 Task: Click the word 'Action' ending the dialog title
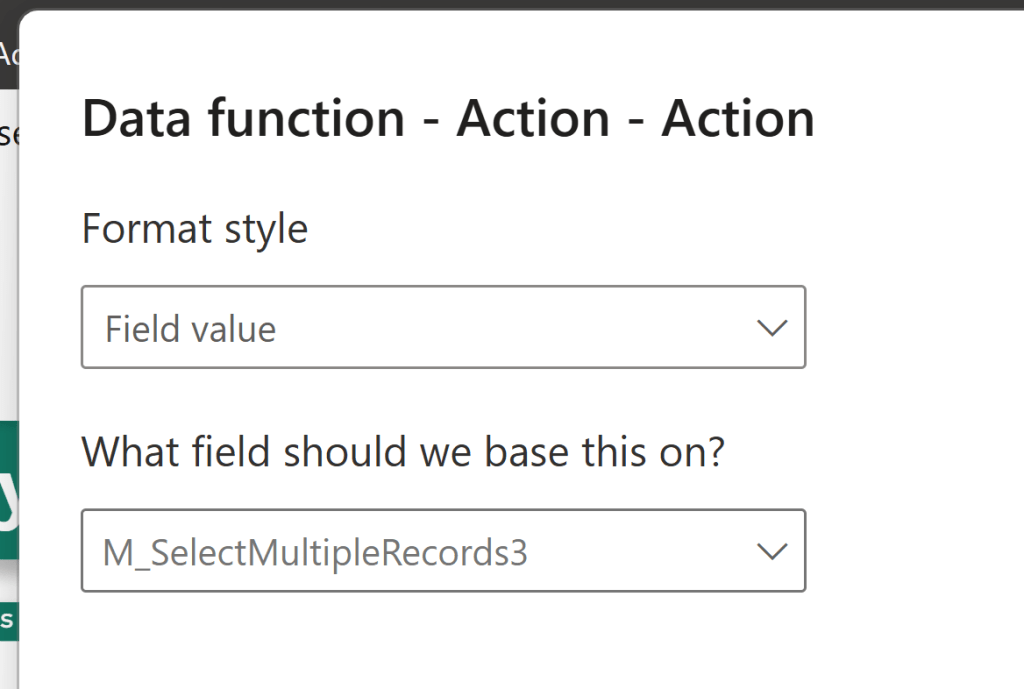click(738, 119)
